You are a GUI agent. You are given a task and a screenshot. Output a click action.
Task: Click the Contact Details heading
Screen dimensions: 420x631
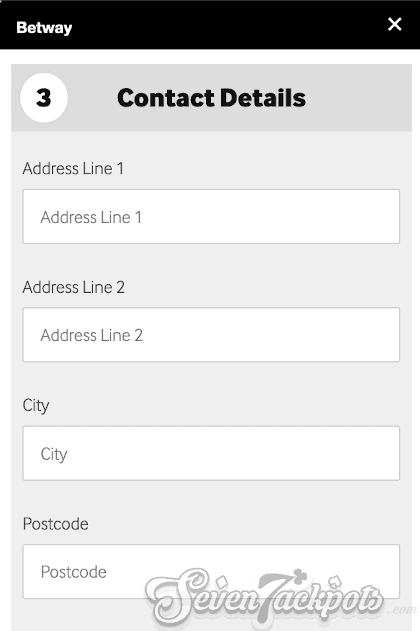(x=211, y=98)
